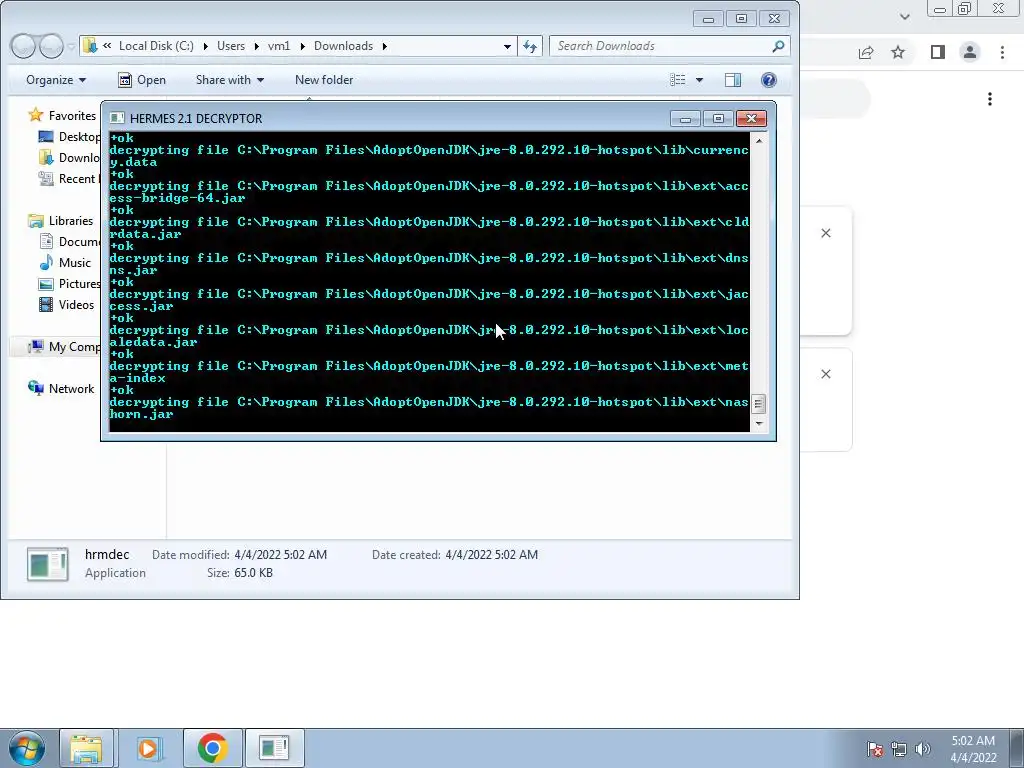The width and height of the screenshot is (1024, 768).
Task: Click the hrmdec application icon in details pane
Action: (47, 564)
